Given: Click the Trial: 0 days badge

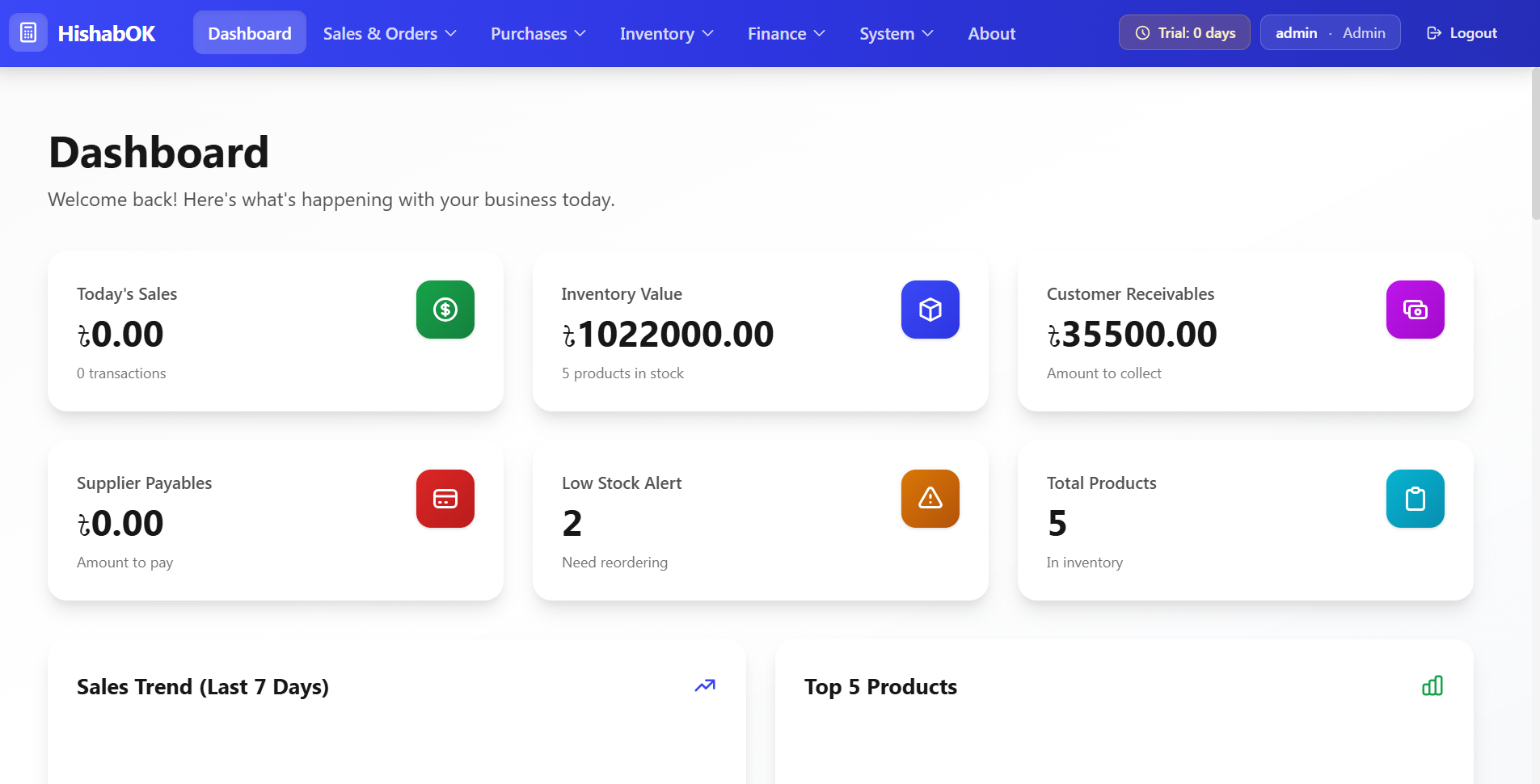Looking at the screenshot, I should [1184, 33].
